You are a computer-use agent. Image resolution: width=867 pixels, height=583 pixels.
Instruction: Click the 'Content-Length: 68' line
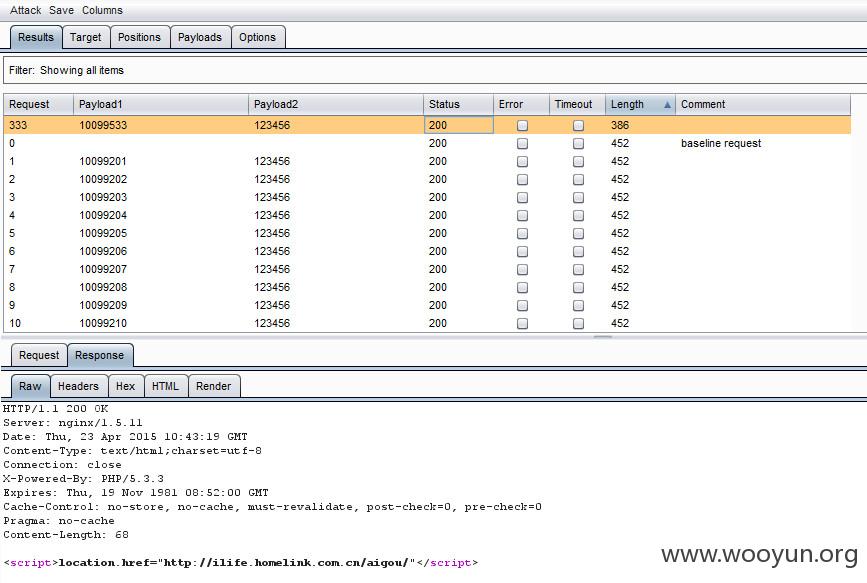coord(66,535)
